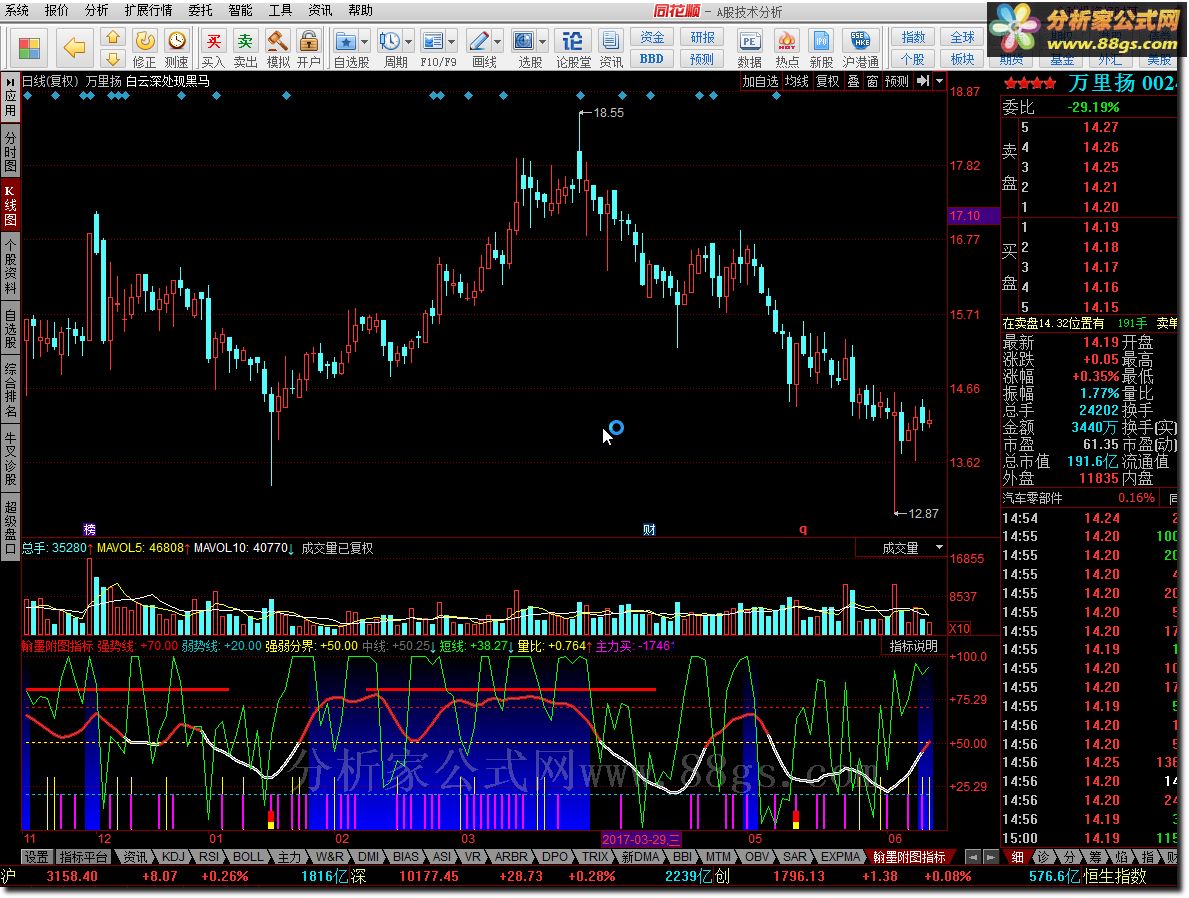
Task: Open the 扩展行情 menu
Action: (149, 11)
